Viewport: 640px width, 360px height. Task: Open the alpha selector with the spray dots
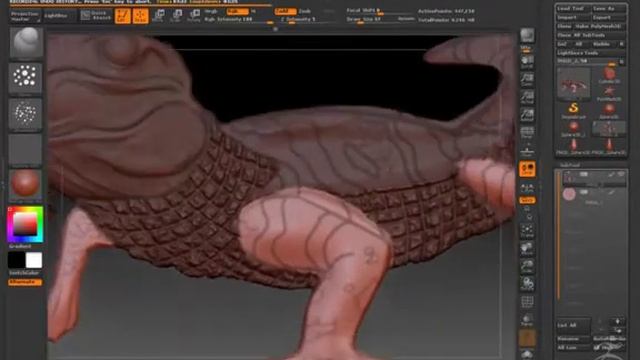[x=25, y=114]
